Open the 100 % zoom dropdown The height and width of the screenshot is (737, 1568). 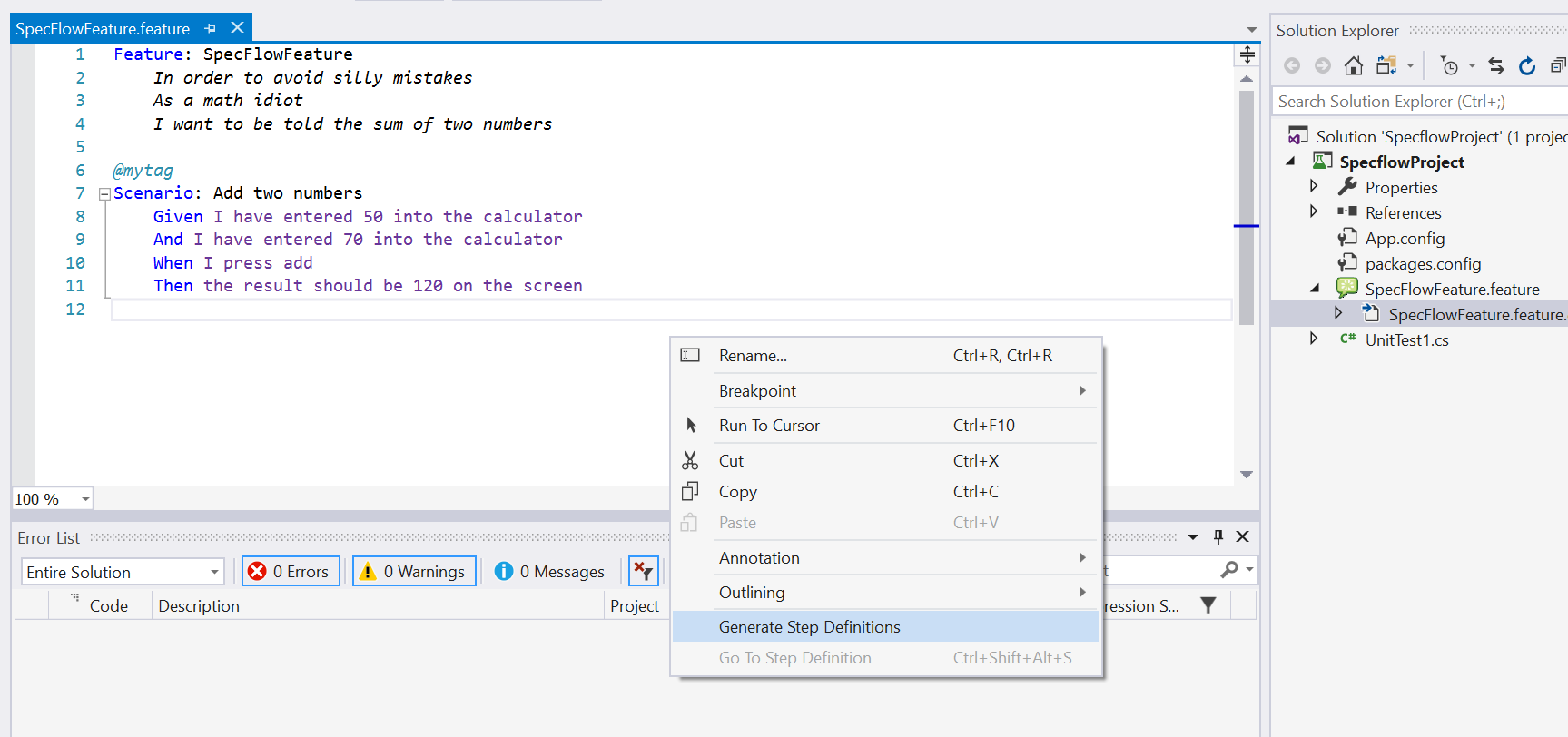click(85, 499)
